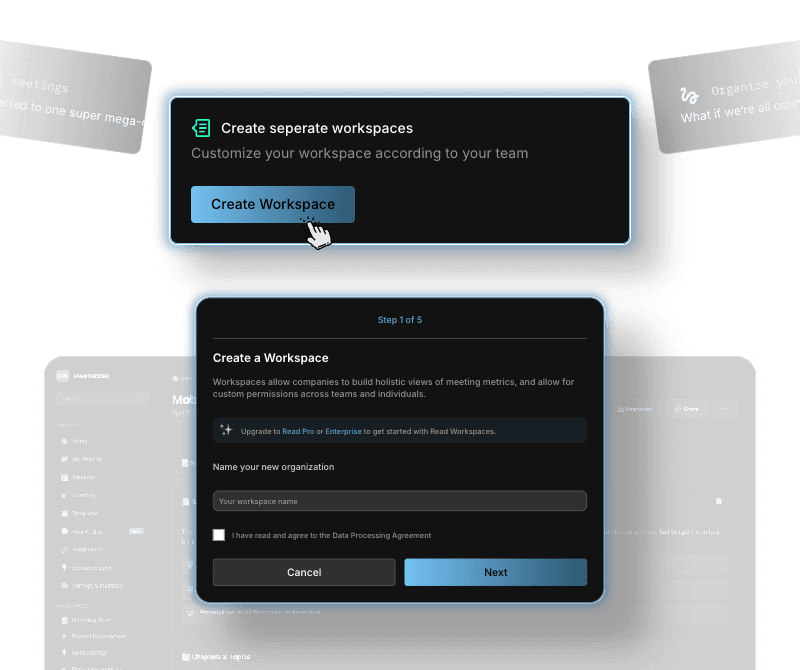Open the Enterprise upgrade link
The image size is (800, 670).
click(343, 431)
